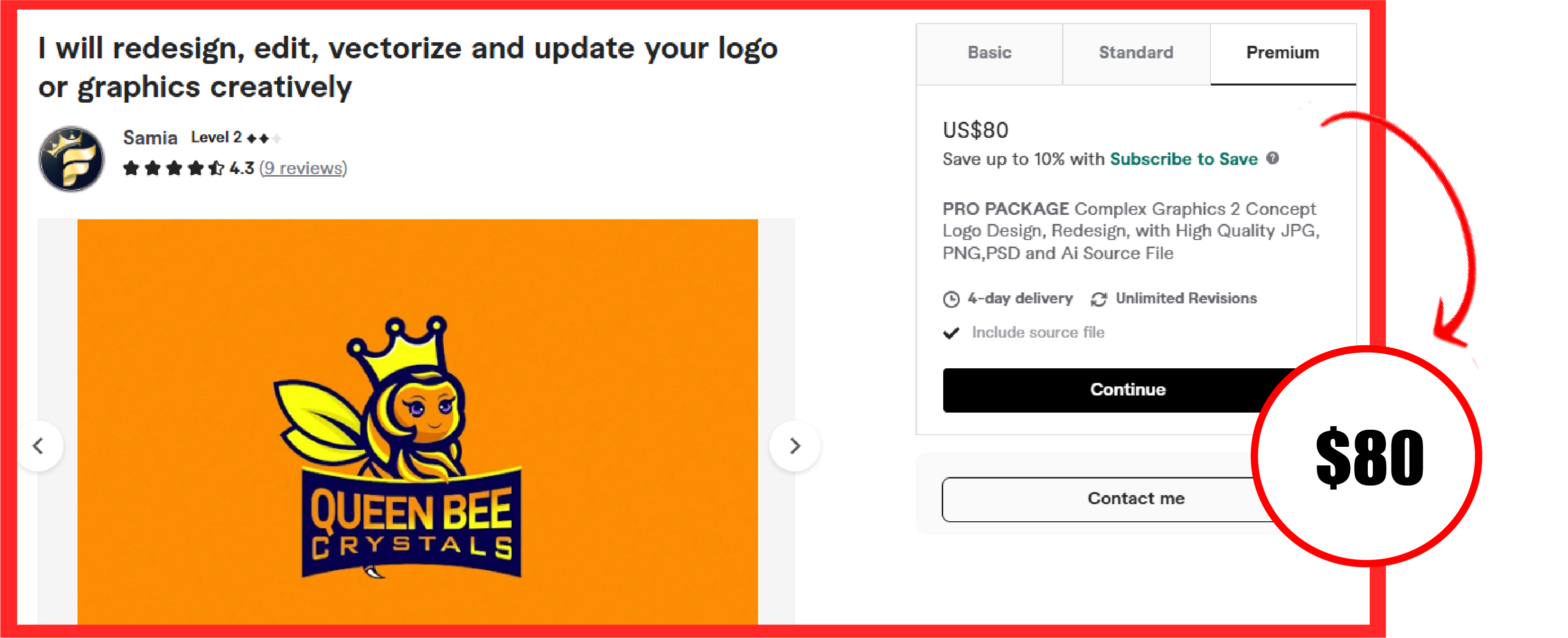This screenshot has width=1568, height=638.
Task: Click the gig title heading
Action: point(407,67)
